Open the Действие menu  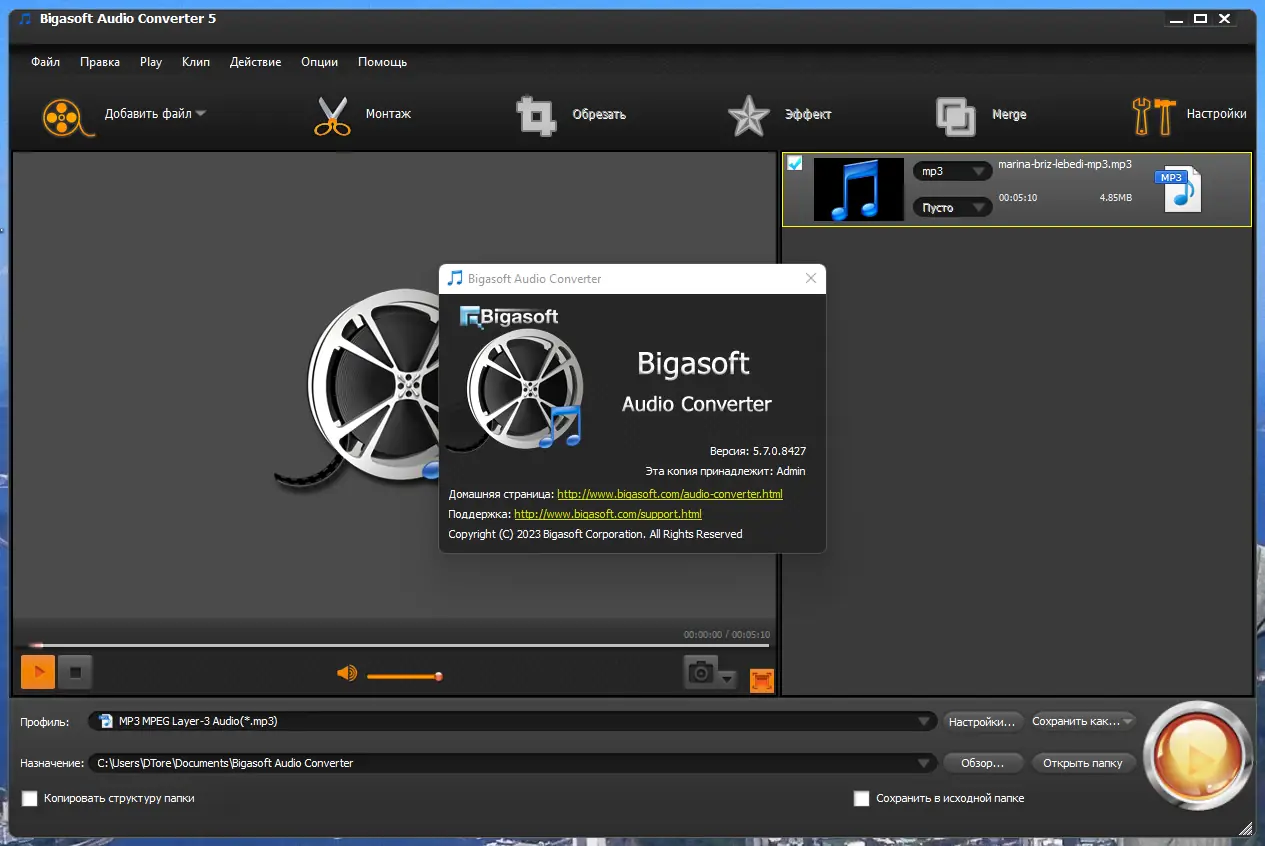point(255,62)
